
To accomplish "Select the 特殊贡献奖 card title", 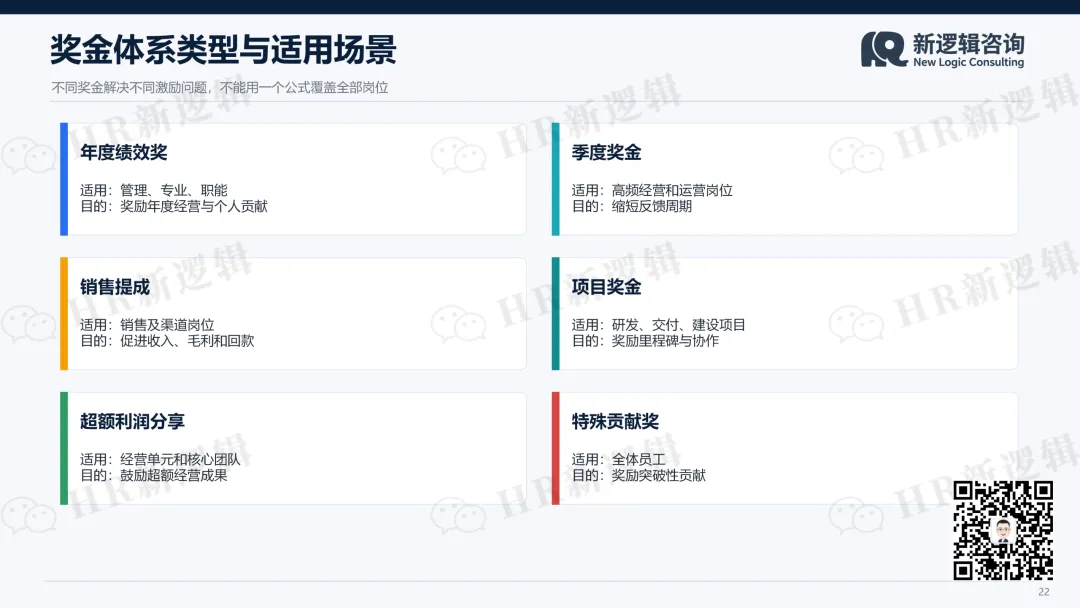I will point(615,421).
